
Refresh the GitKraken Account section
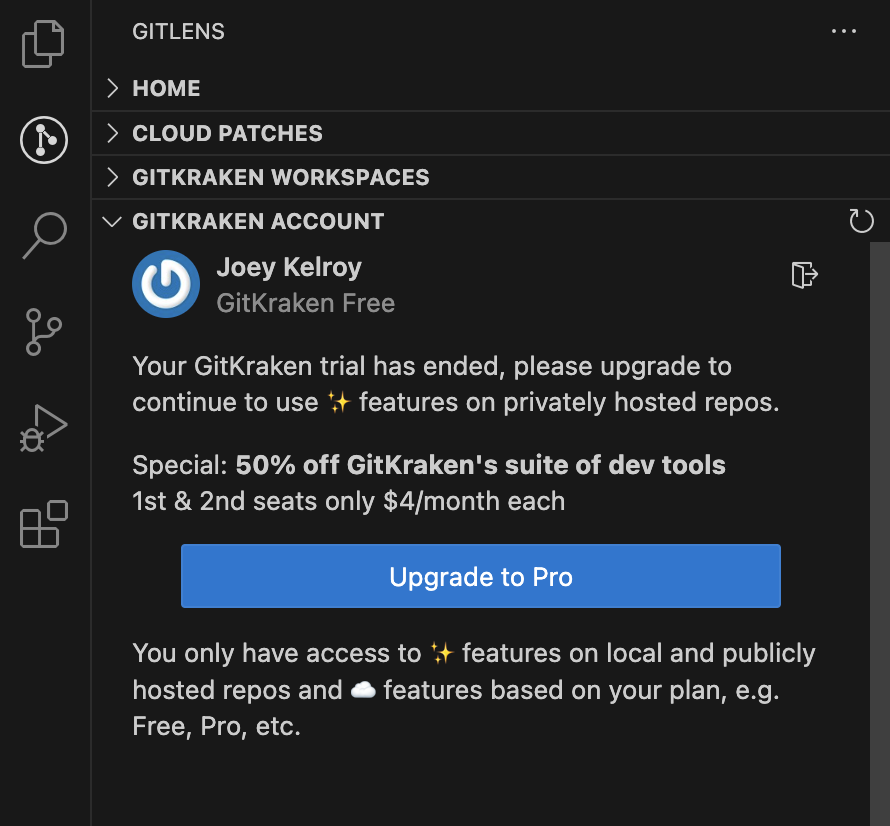(x=861, y=221)
